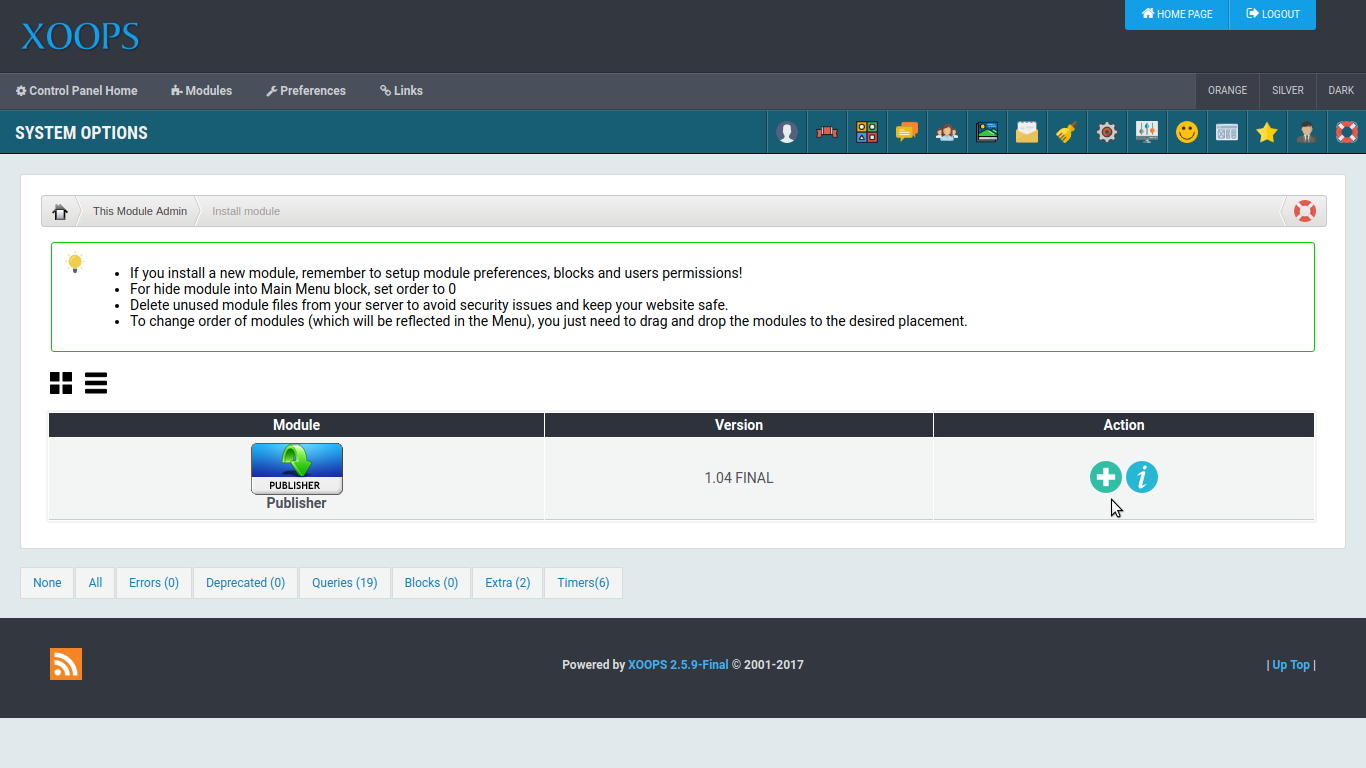The width and height of the screenshot is (1366, 768).
Task: Toggle the DARK theme
Action: click(x=1340, y=90)
